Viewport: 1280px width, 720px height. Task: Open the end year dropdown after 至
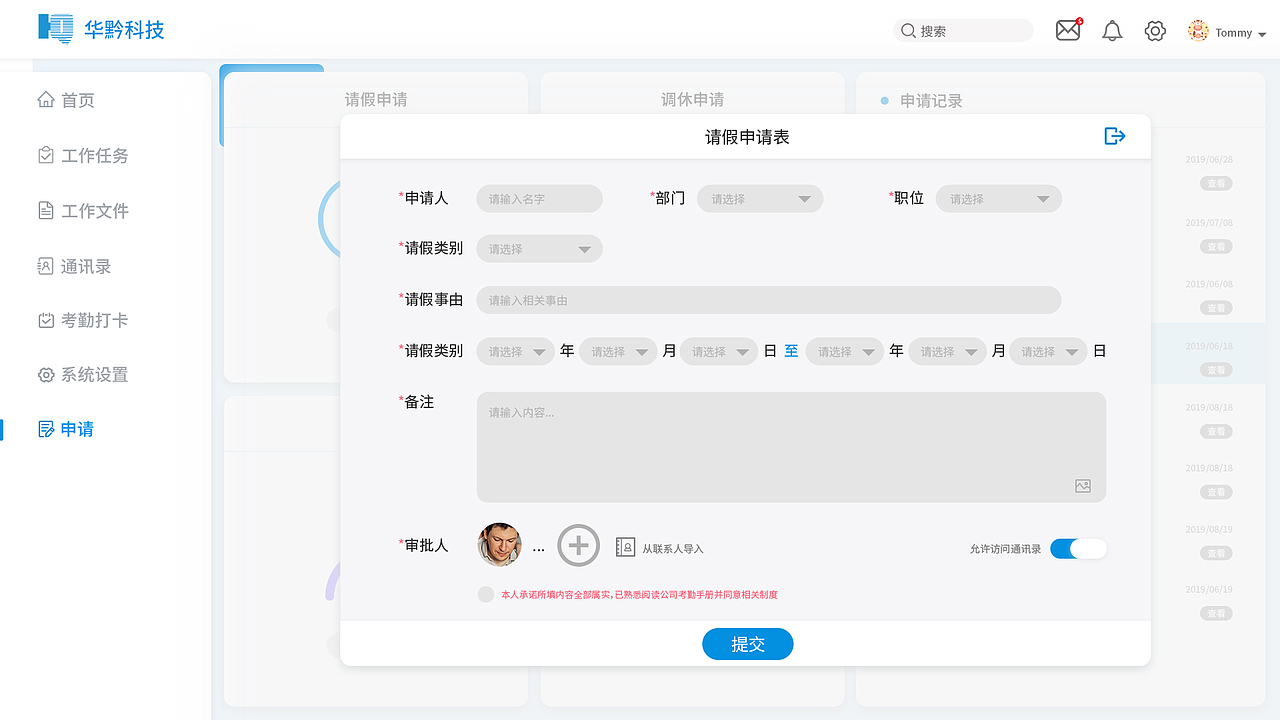tap(845, 352)
